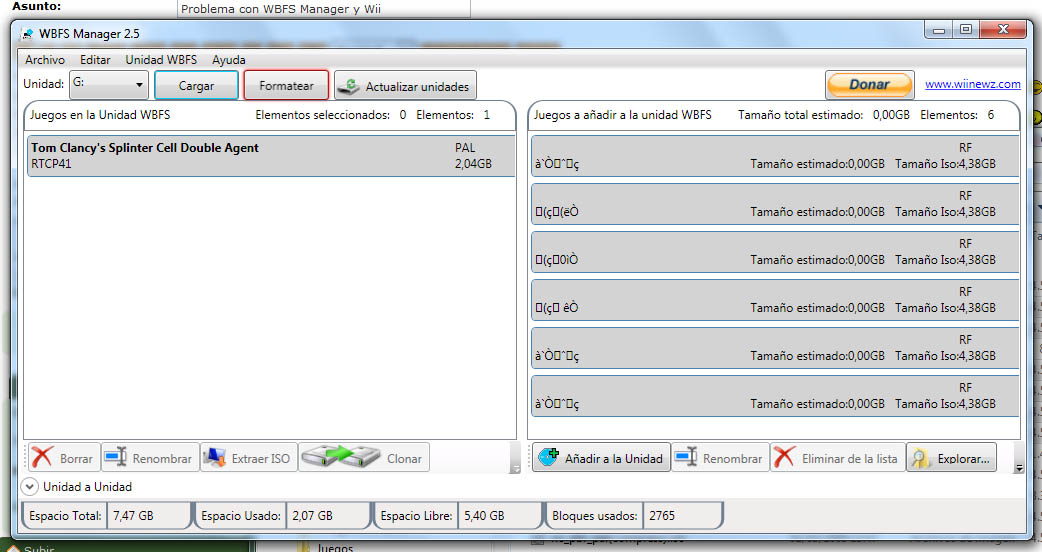Open the right toolbar overflow arrow
The height and width of the screenshot is (552, 1042).
pyautogui.click(x=1019, y=468)
